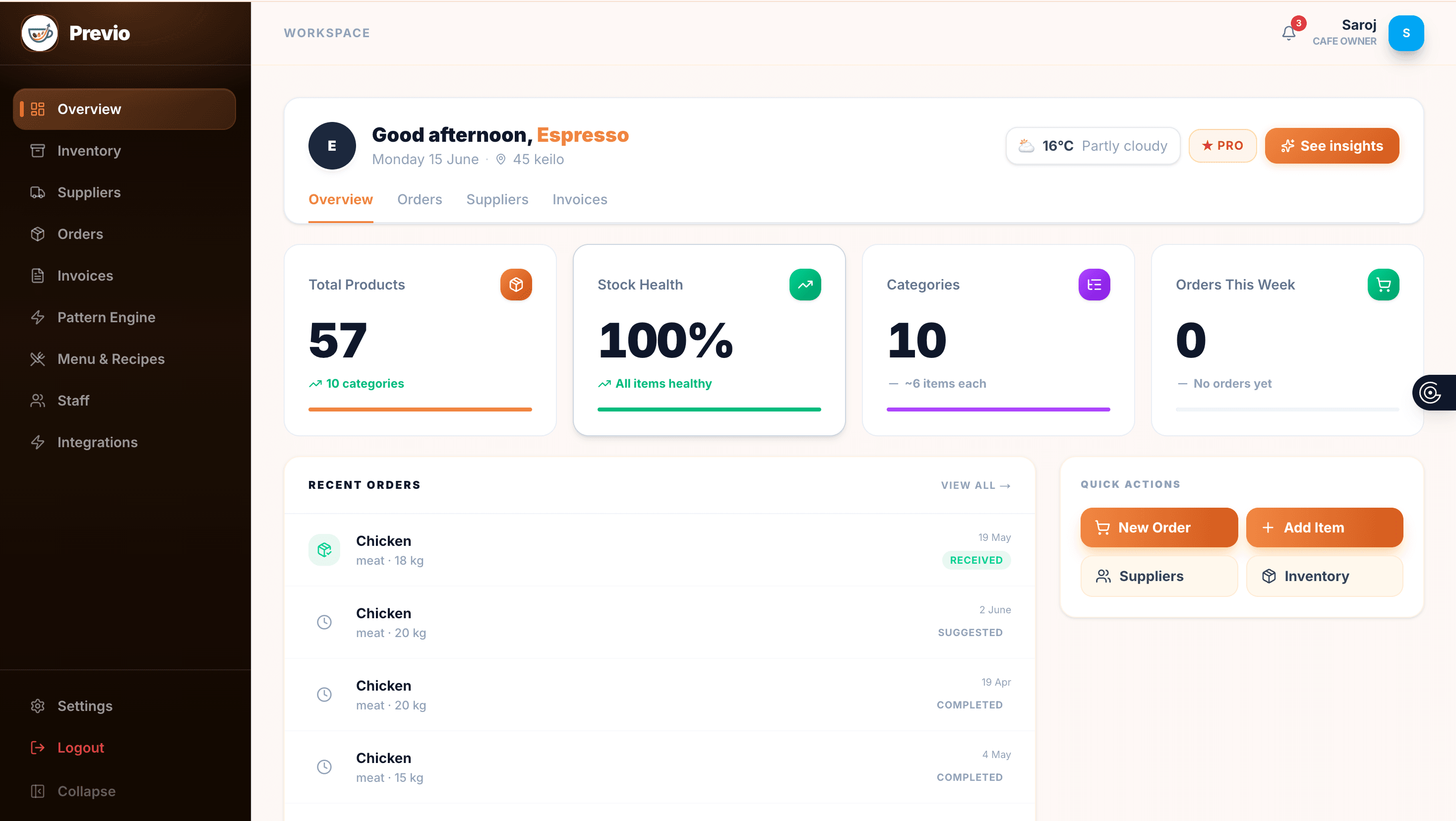This screenshot has width=1456, height=821.
Task: Click the clock icon for 2 June order
Action: (324, 622)
